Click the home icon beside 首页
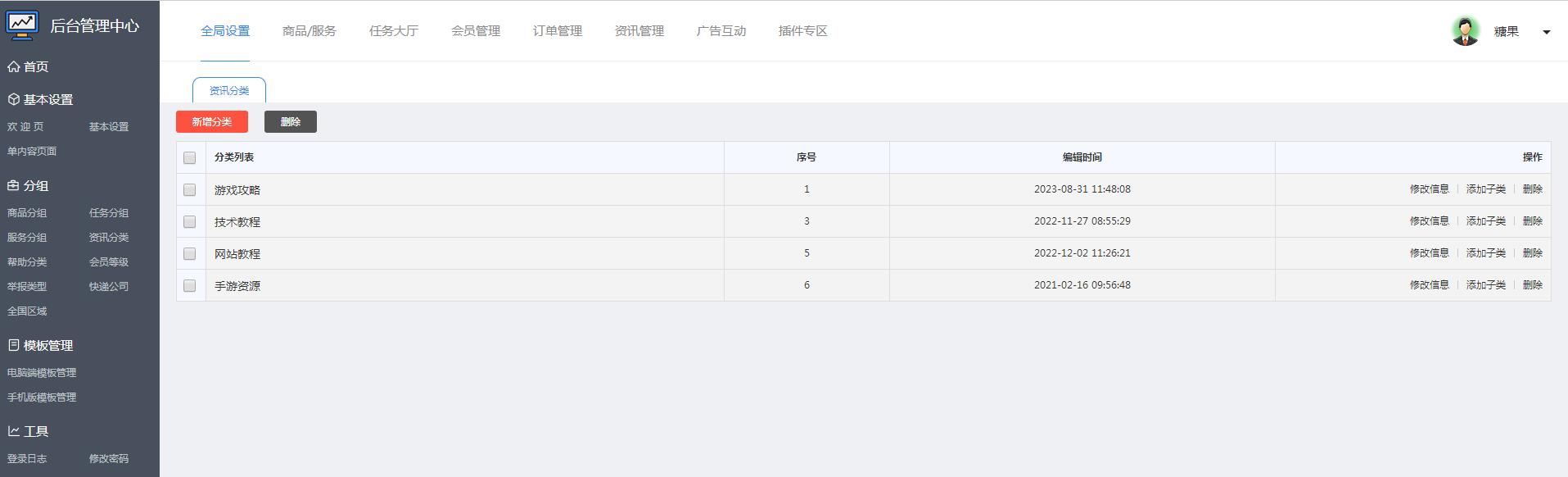Image resolution: width=1568 pixels, height=477 pixels. [x=13, y=66]
